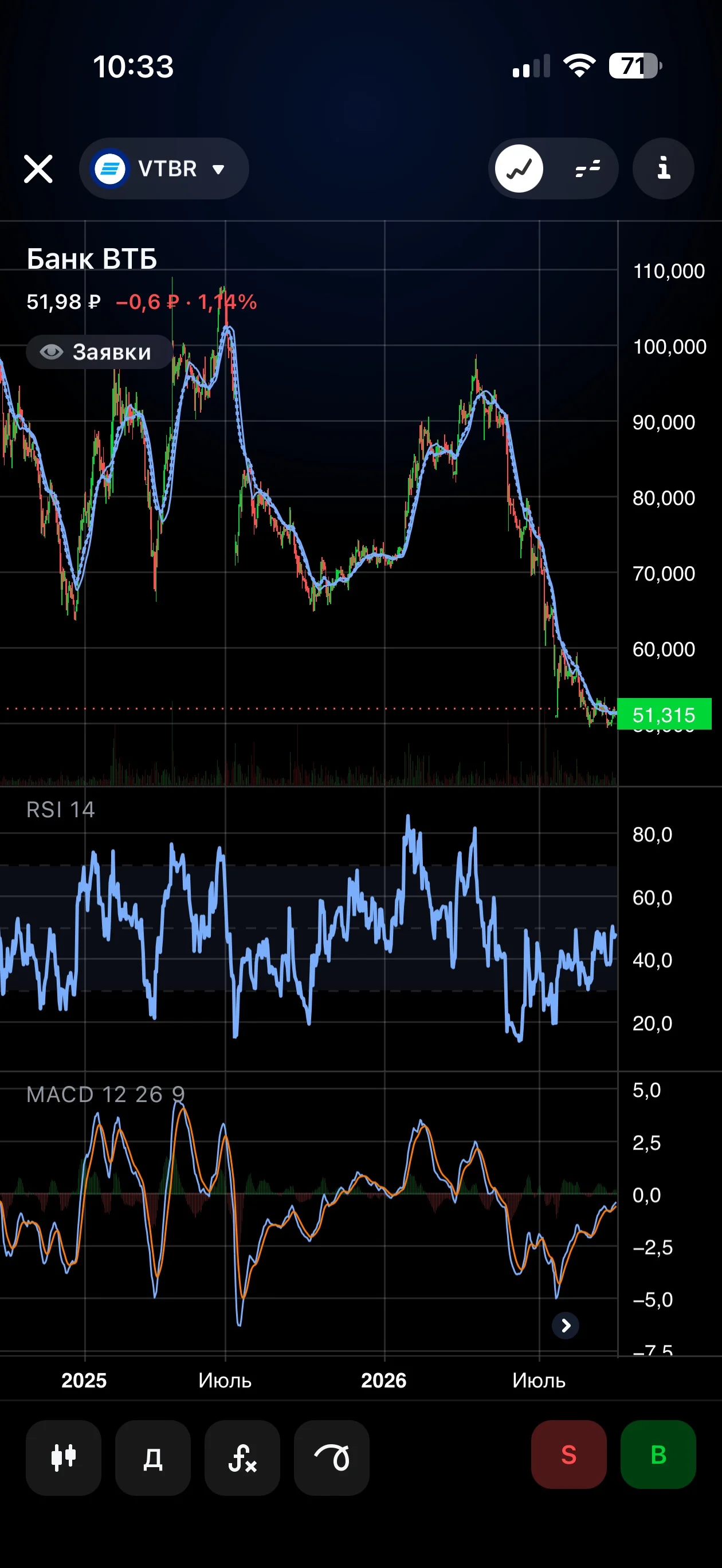The width and height of the screenshot is (722, 1568).
Task: Tap the 51,98 ₽ price value
Action: click(x=63, y=302)
